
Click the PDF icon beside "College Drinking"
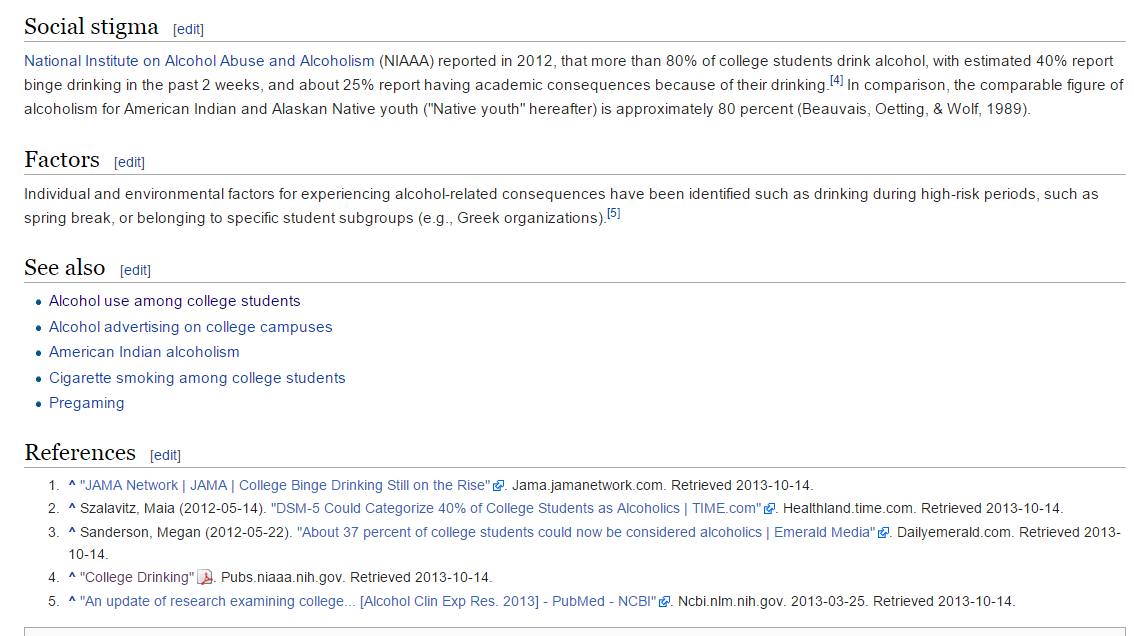coord(205,577)
